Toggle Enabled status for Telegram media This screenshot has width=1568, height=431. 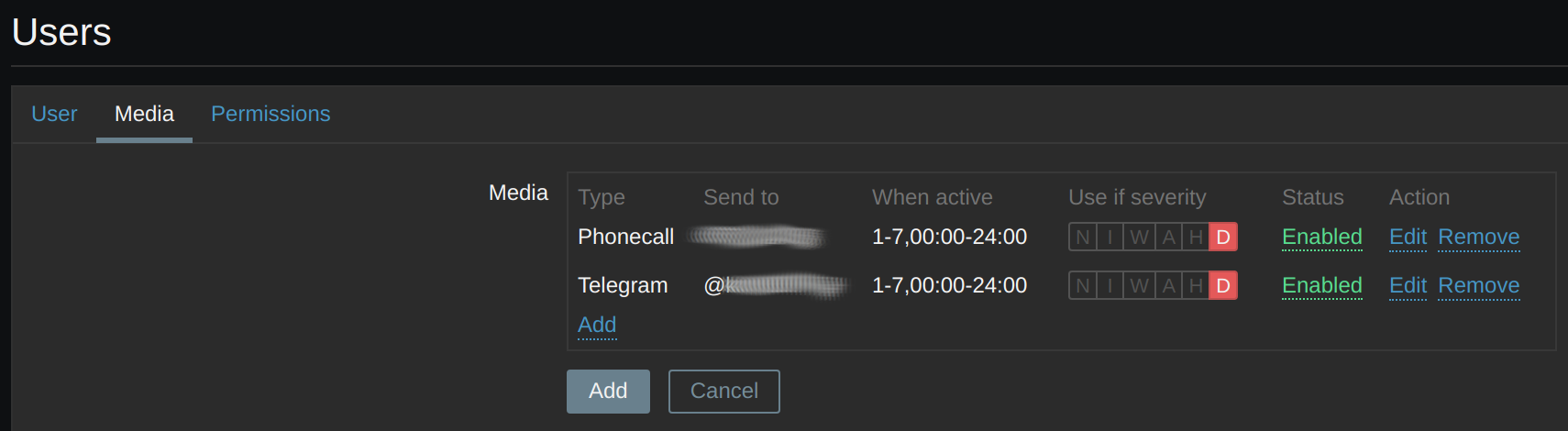(1321, 286)
